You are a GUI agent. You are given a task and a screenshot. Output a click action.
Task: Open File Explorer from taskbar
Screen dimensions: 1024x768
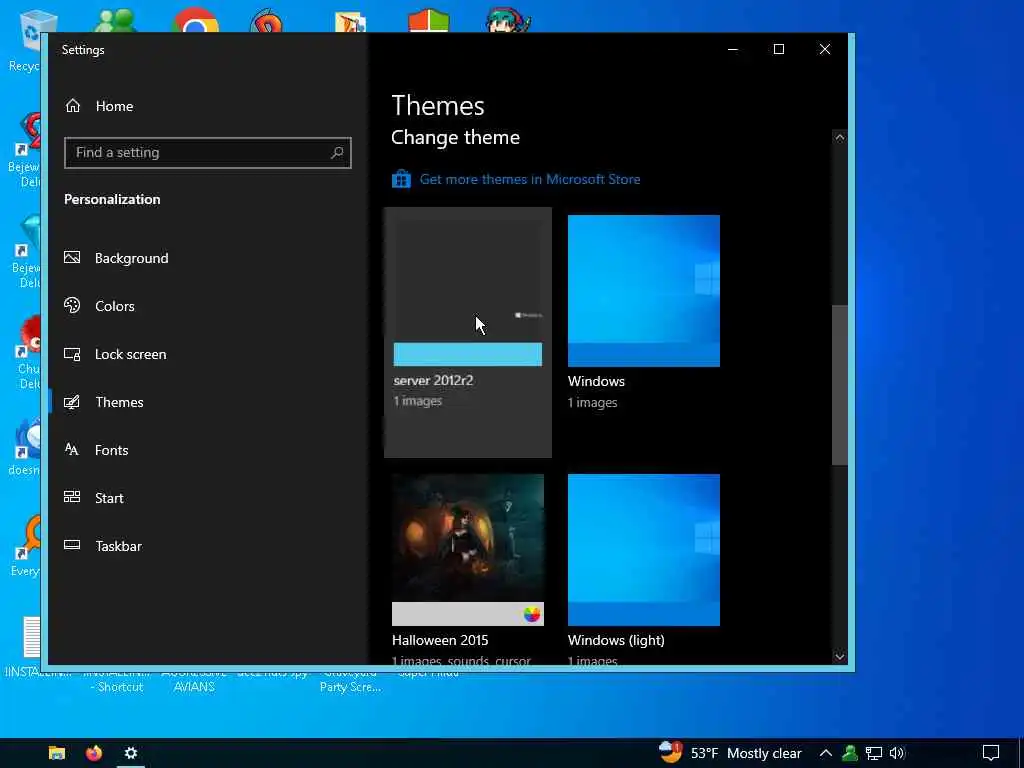pos(57,753)
